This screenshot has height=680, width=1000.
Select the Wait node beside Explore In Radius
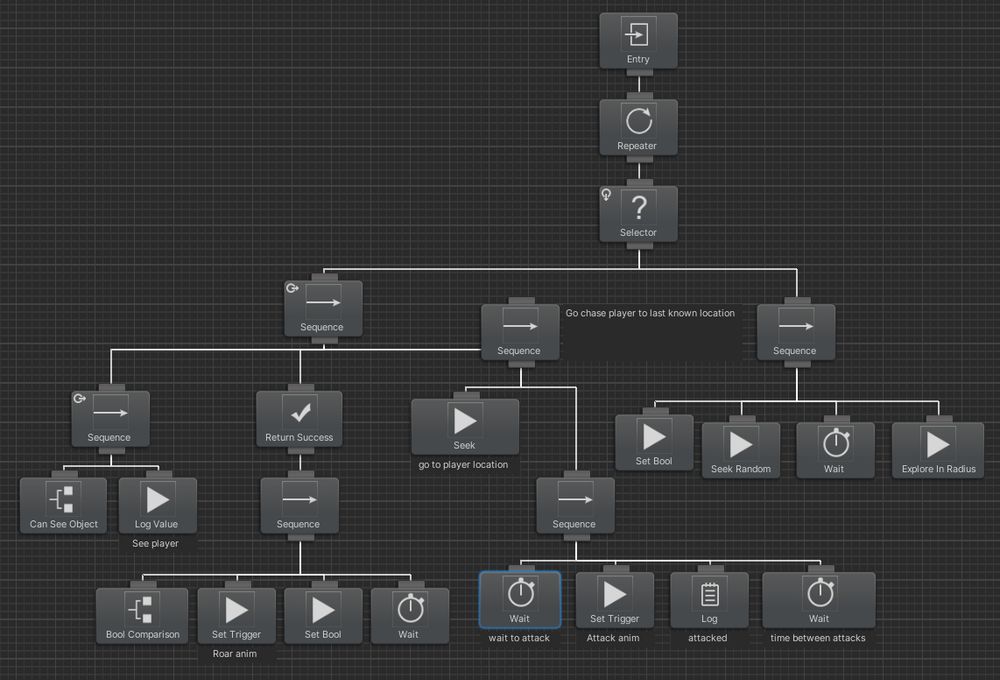[x=835, y=450]
